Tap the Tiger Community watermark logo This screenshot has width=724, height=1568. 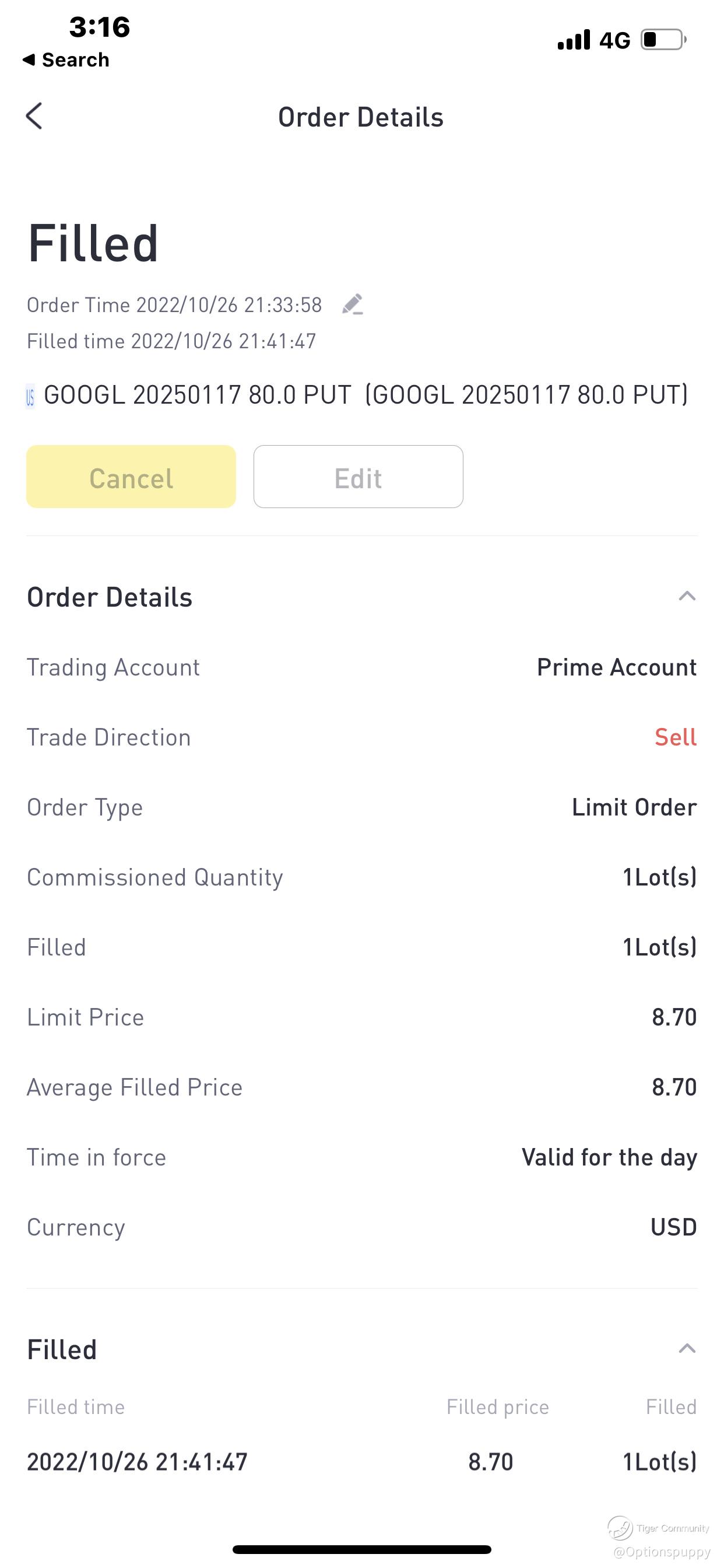pyautogui.click(x=621, y=1527)
